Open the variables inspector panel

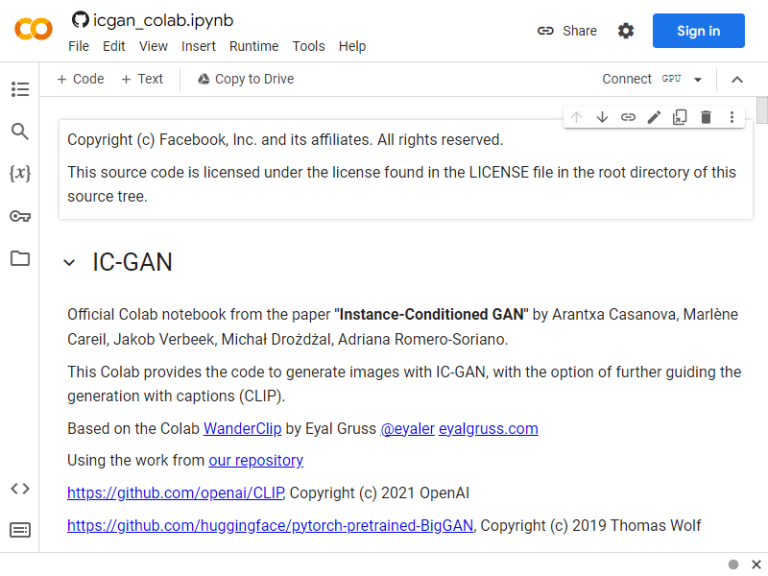(x=20, y=173)
